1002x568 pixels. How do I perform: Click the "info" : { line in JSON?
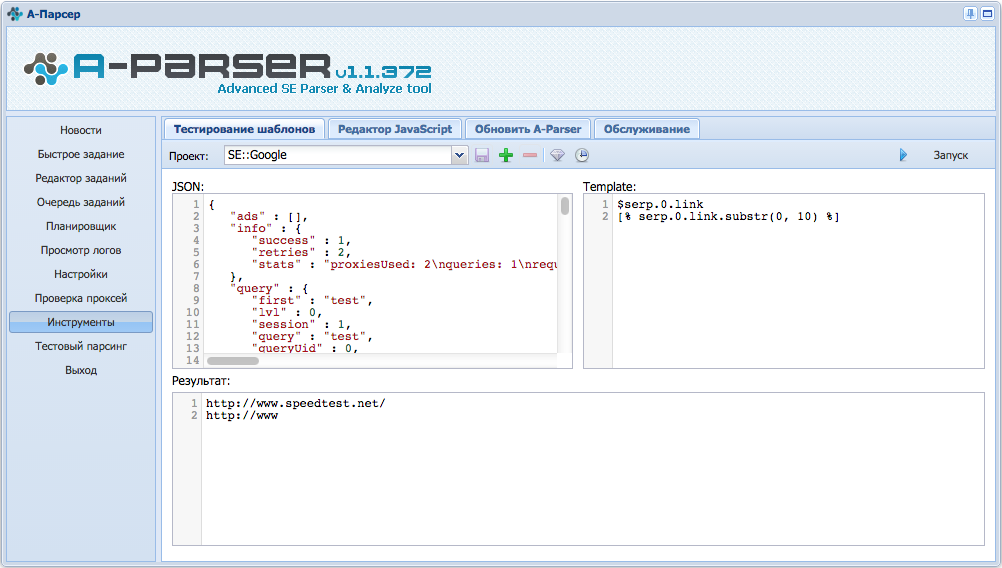tap(265, 228)
